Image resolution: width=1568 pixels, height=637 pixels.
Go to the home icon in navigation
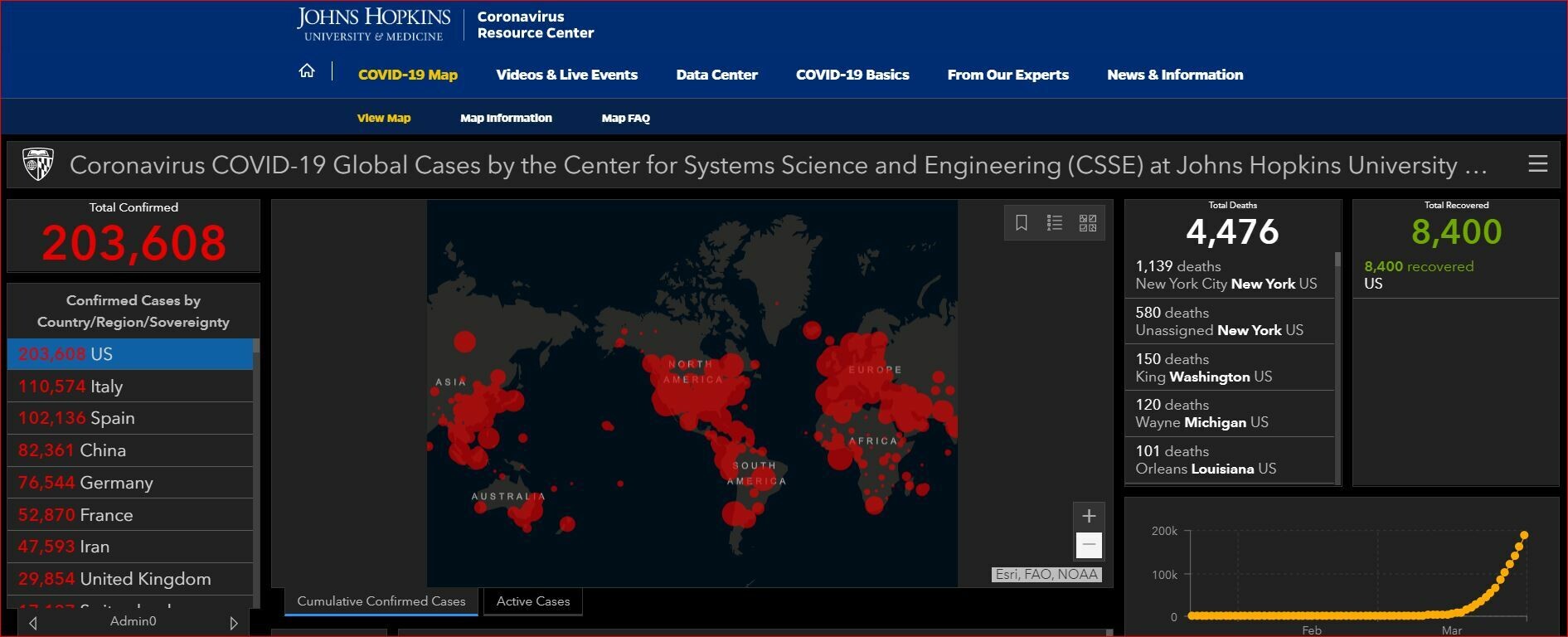[307, 71]
